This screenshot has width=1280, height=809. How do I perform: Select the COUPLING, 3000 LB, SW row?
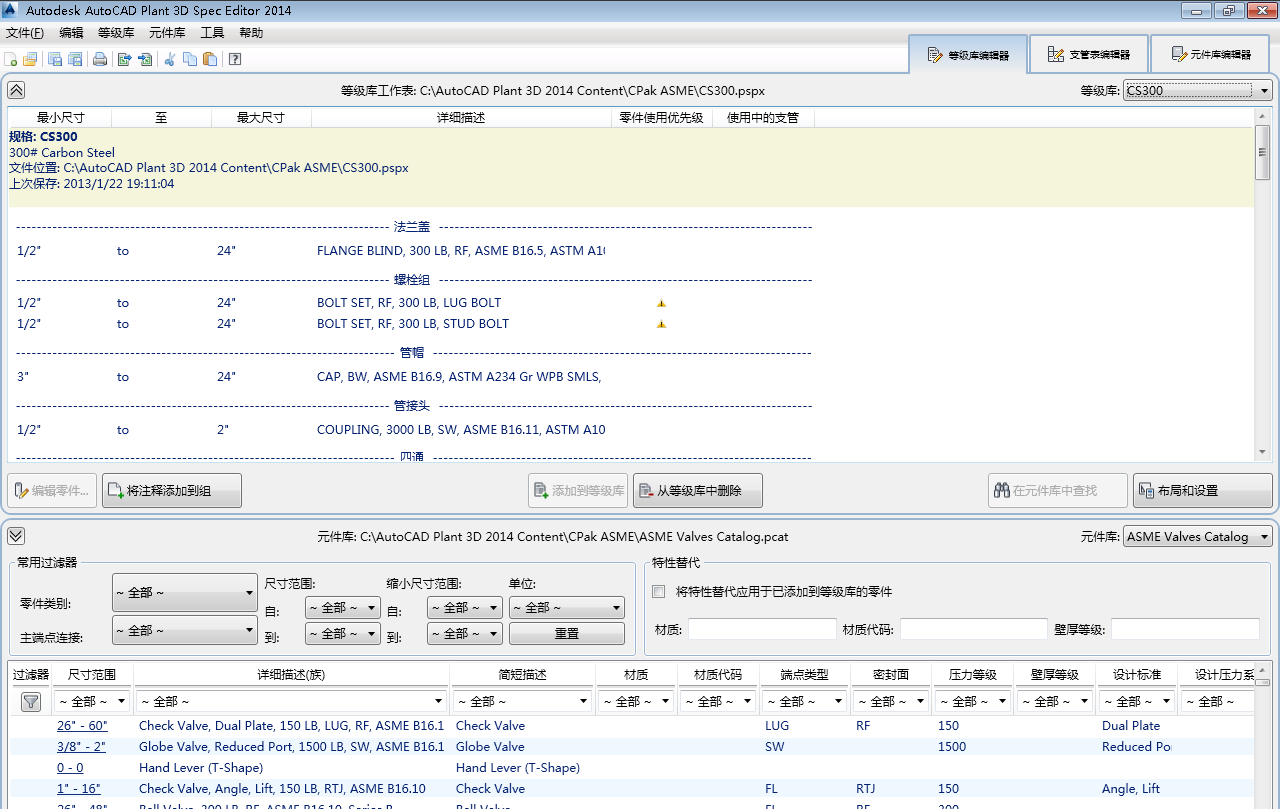(414, 430)
